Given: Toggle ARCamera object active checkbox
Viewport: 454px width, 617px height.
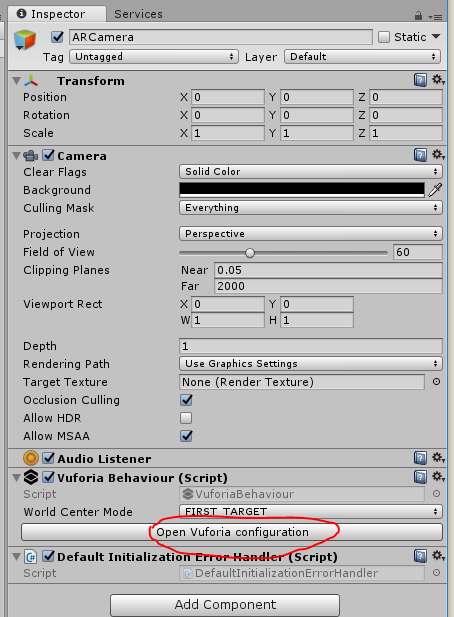Looking at the screenshot, I should point(57,37).
